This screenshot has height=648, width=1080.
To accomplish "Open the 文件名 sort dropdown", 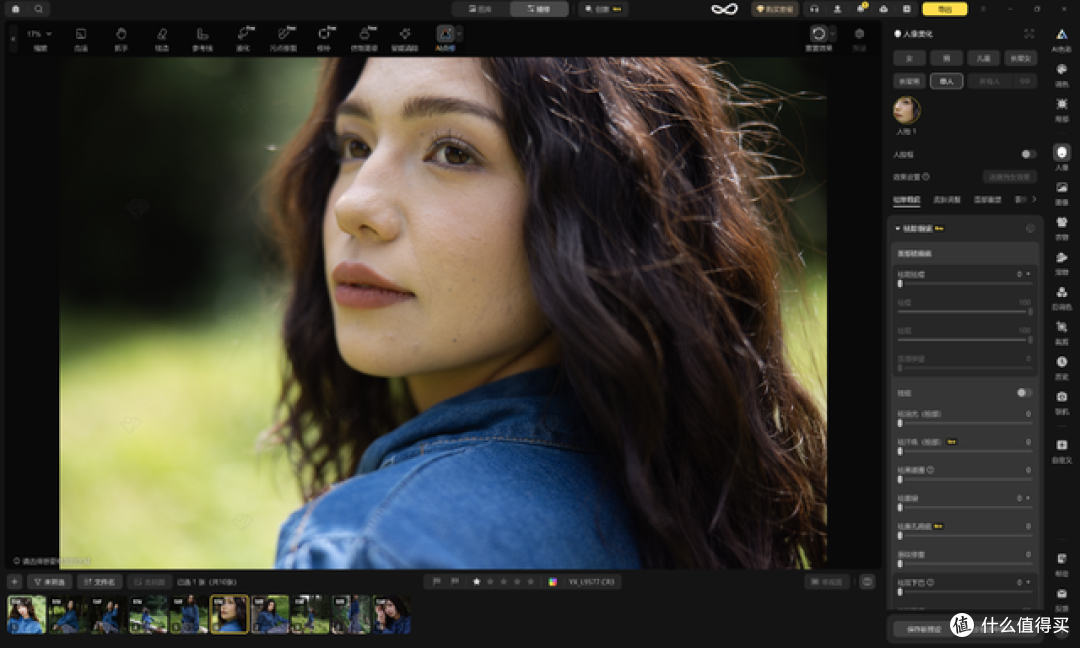I will click(99, 582).
